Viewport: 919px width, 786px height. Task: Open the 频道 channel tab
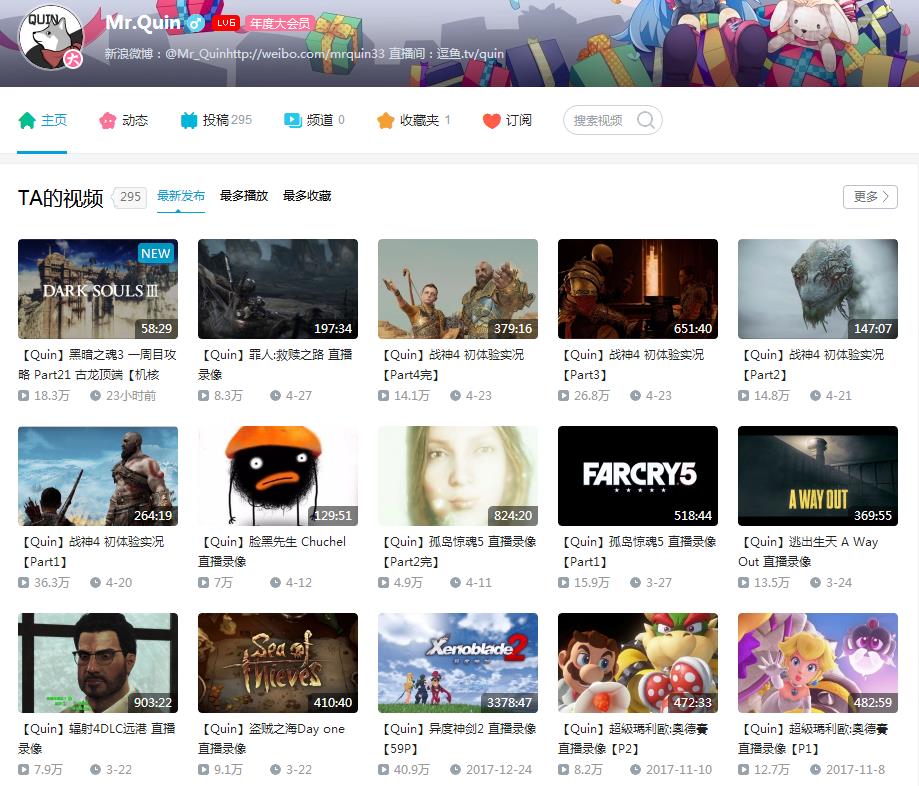[314, 120]
